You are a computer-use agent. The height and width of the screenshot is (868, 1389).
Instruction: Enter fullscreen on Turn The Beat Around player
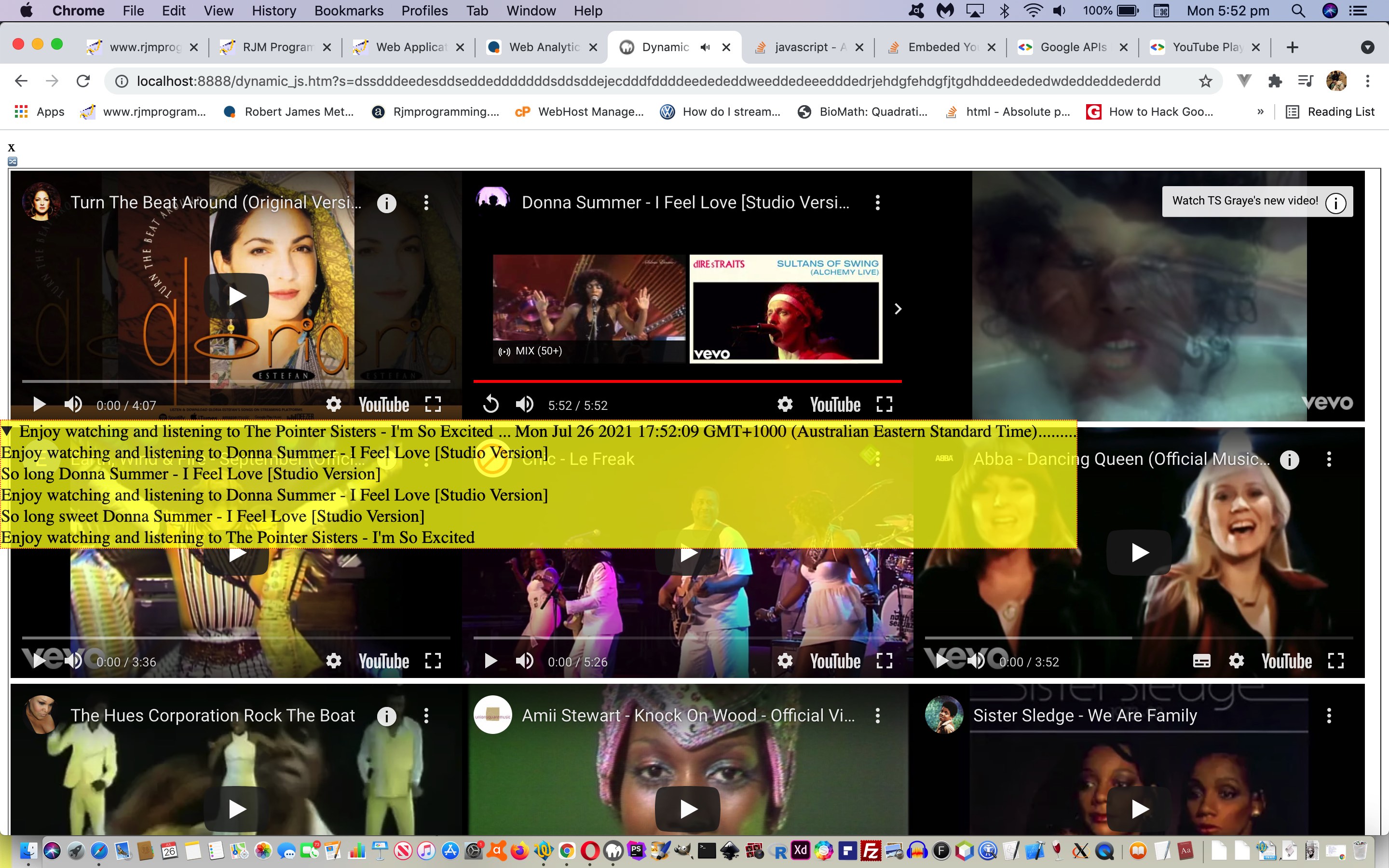(x=434, y=405)
